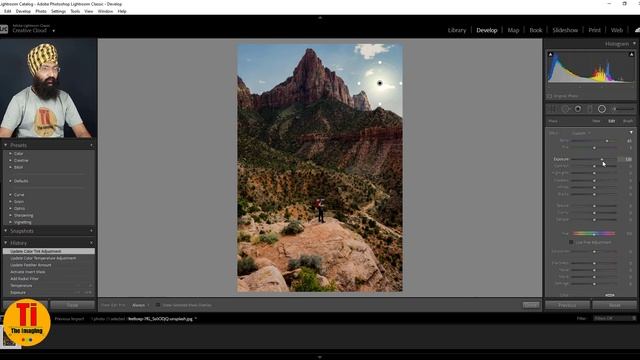This screenshot has width=640, height=360.
Task: Select the Graduated Filter tool
Action: [x=590, y=109]
